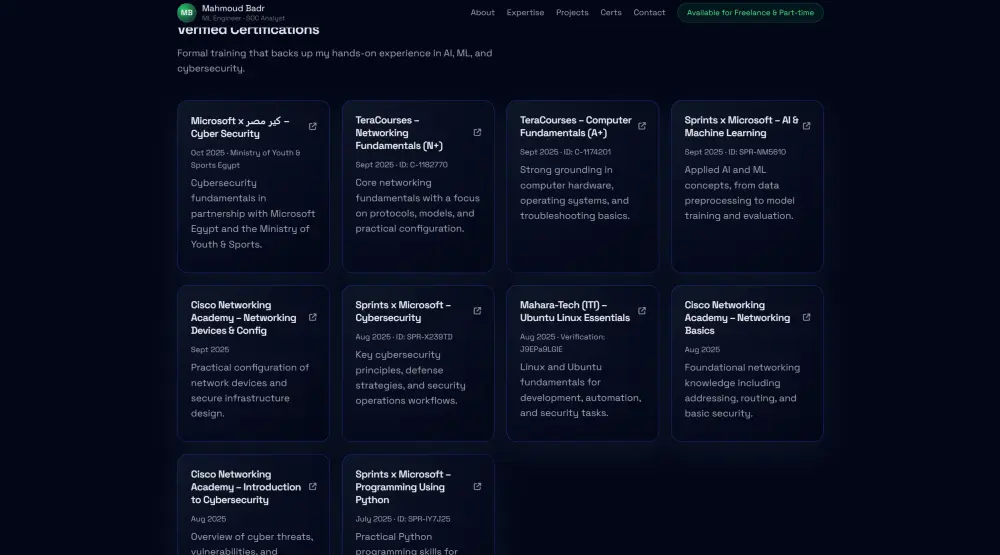Click 'Applied AI and ML concepts' description

click(739, 193)
